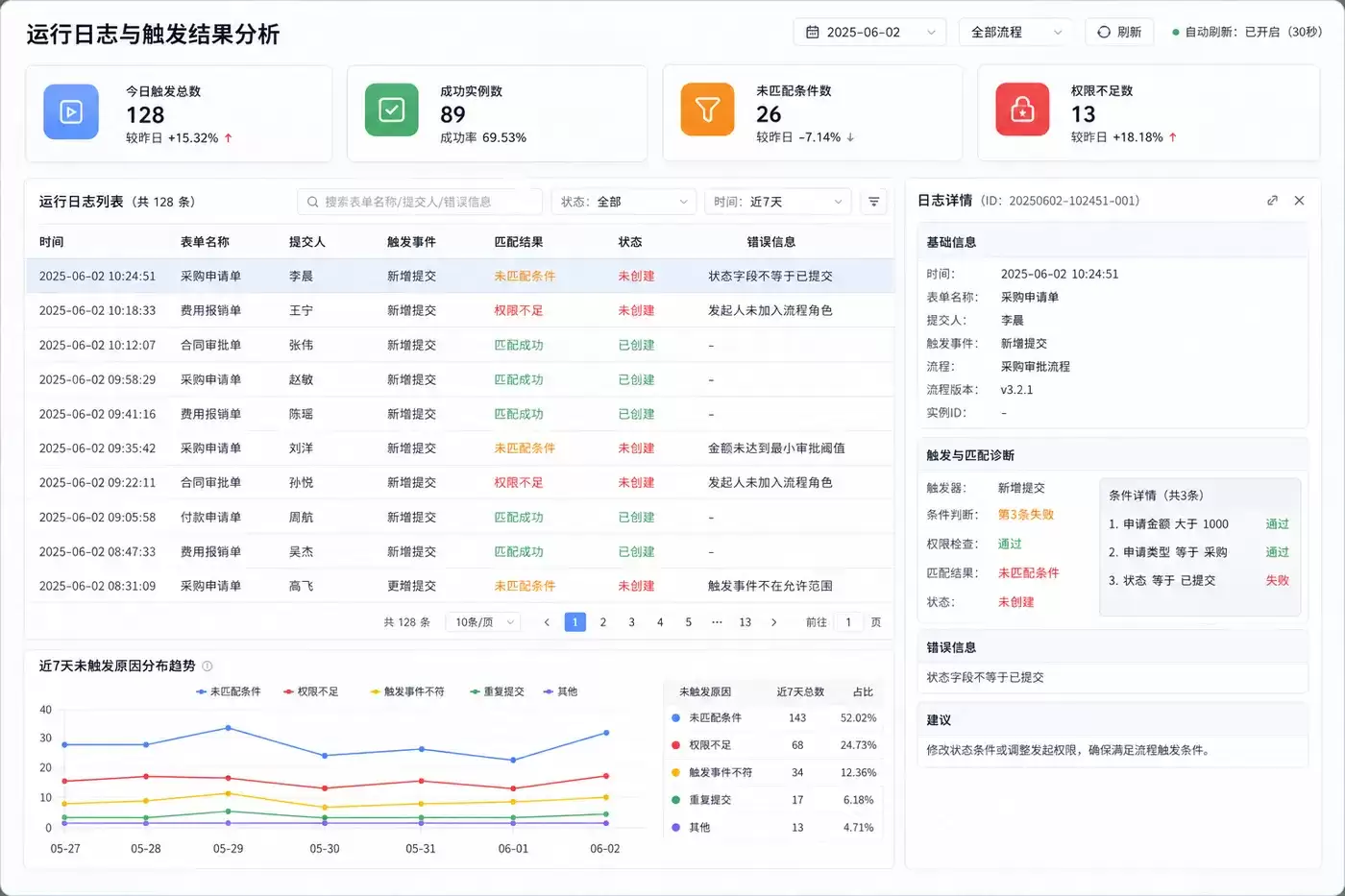Click the red lock icon for 权限不足数

click(x=1022, y=110)
